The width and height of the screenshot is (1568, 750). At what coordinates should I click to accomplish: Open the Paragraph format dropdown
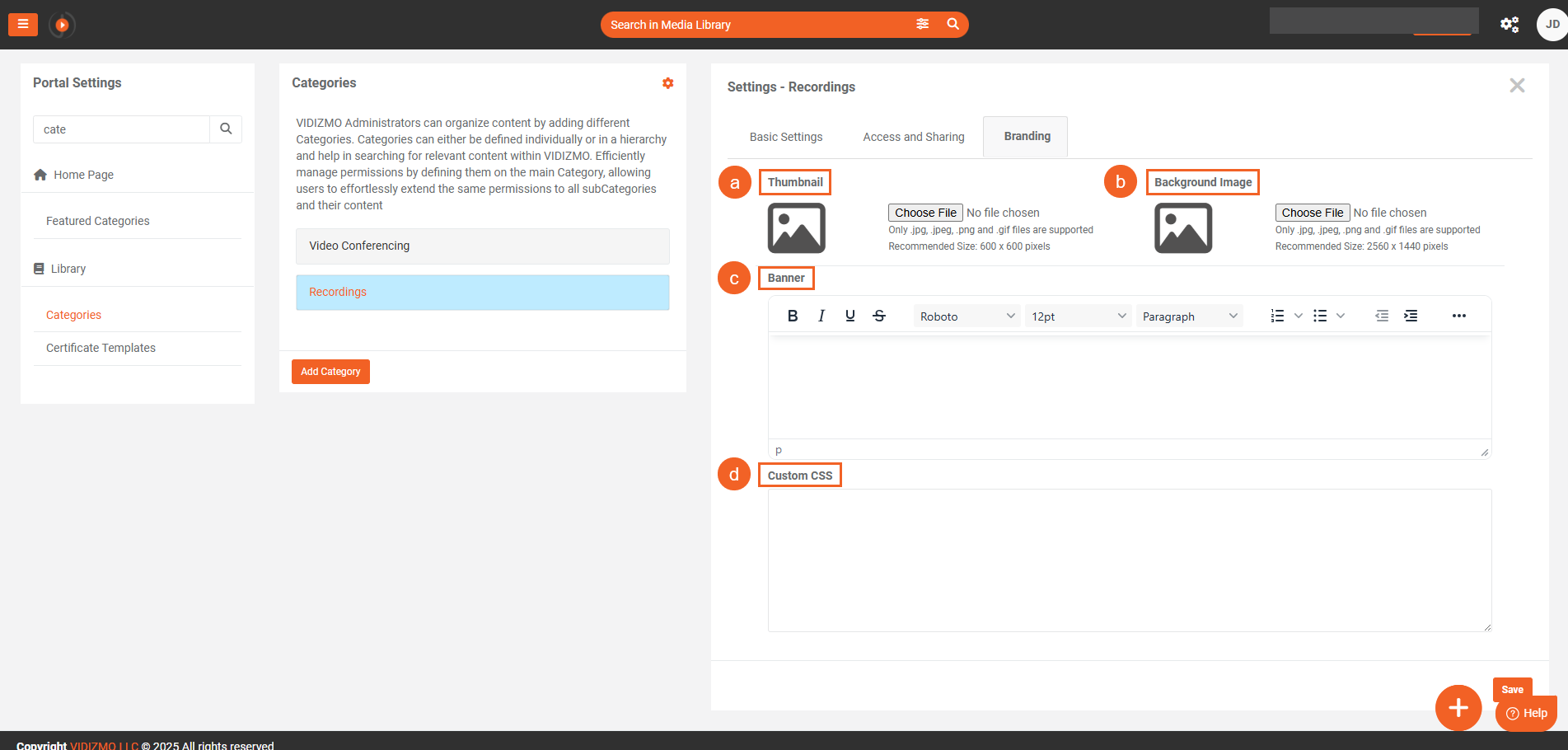pyautogui.click(x=1189, y=316)
